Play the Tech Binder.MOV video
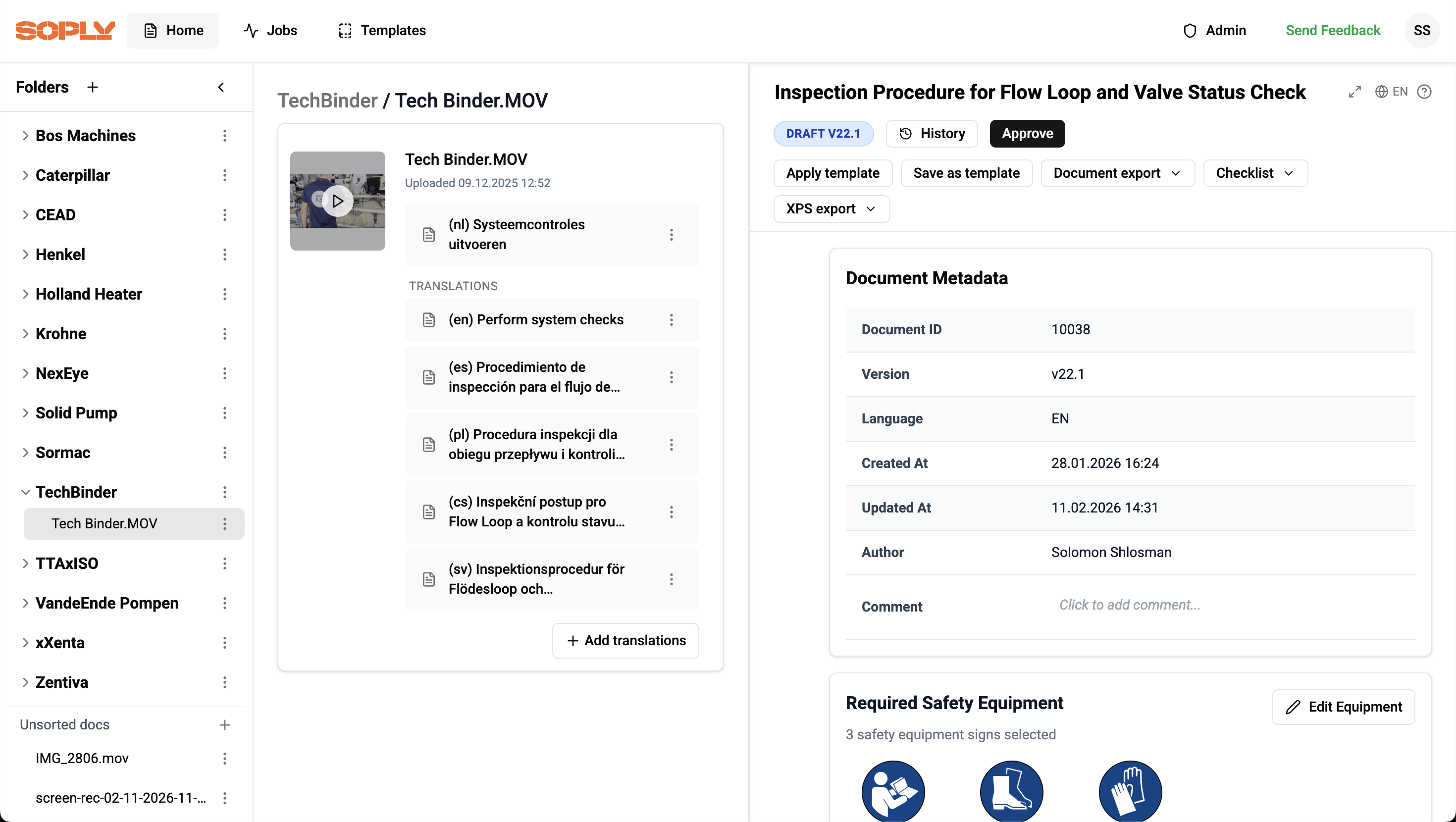The width and height of the screenshot is (1456, 822). click(337, 201)
